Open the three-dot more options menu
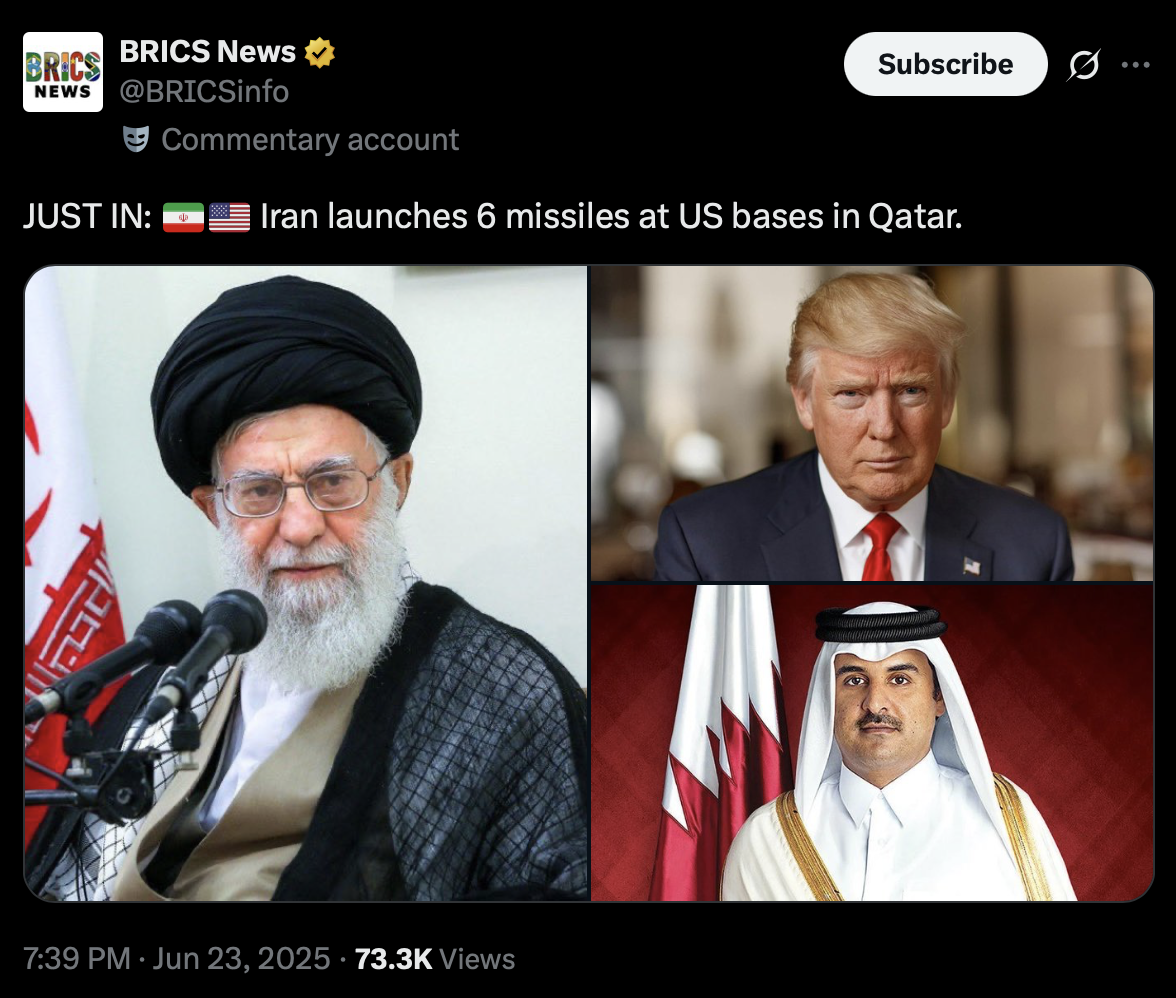This screenshot has width=1176, height=998. (1136, 65)
